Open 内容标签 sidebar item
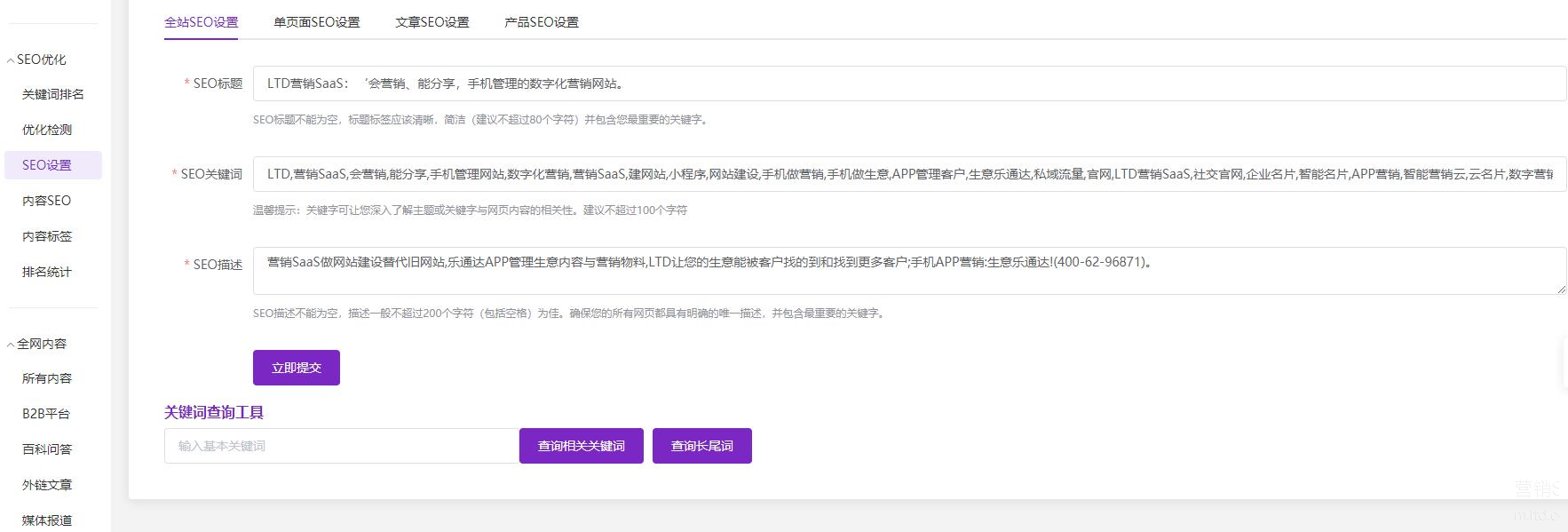Screen dimensions: 1568x532 point(47,236)
